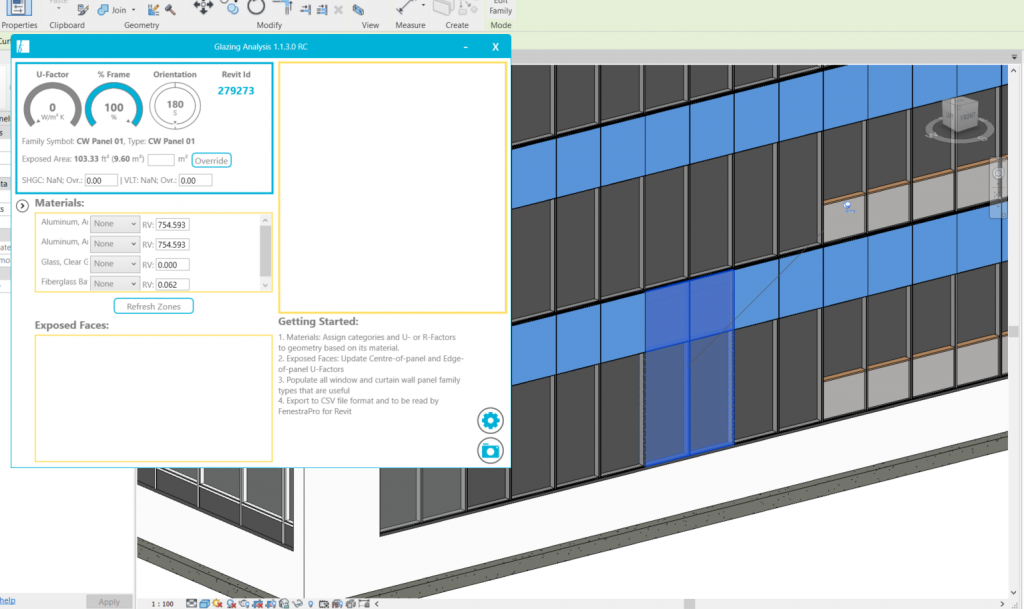Select the Trim/Extend to Corner tool
The image size is (1024, 609).
[x=283, y=7]
